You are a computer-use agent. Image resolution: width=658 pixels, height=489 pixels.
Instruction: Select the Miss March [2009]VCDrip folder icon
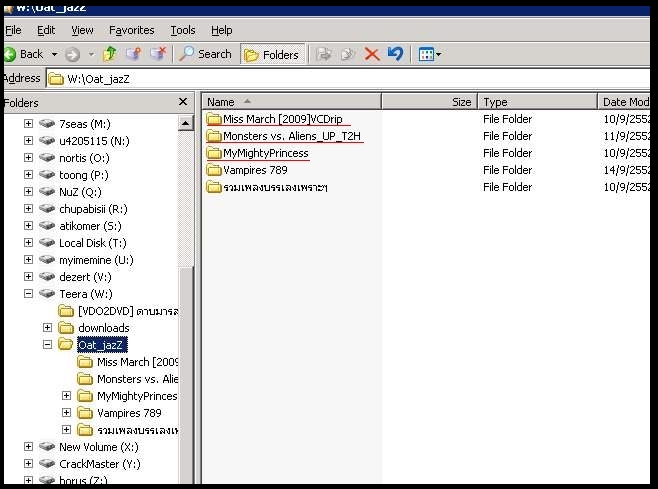tap(214, 119)
